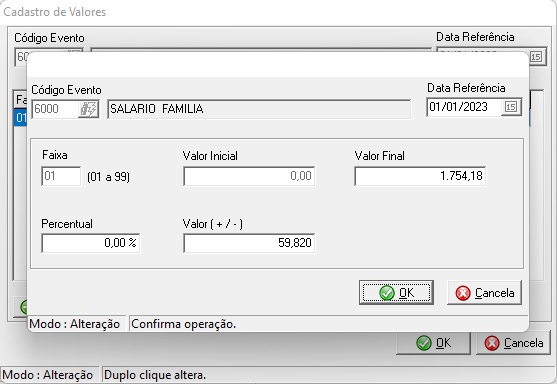This screenshot has width=557, height=384.
Task: Click the Percentual field showing 0,00 %
Action: coord(91,243)
